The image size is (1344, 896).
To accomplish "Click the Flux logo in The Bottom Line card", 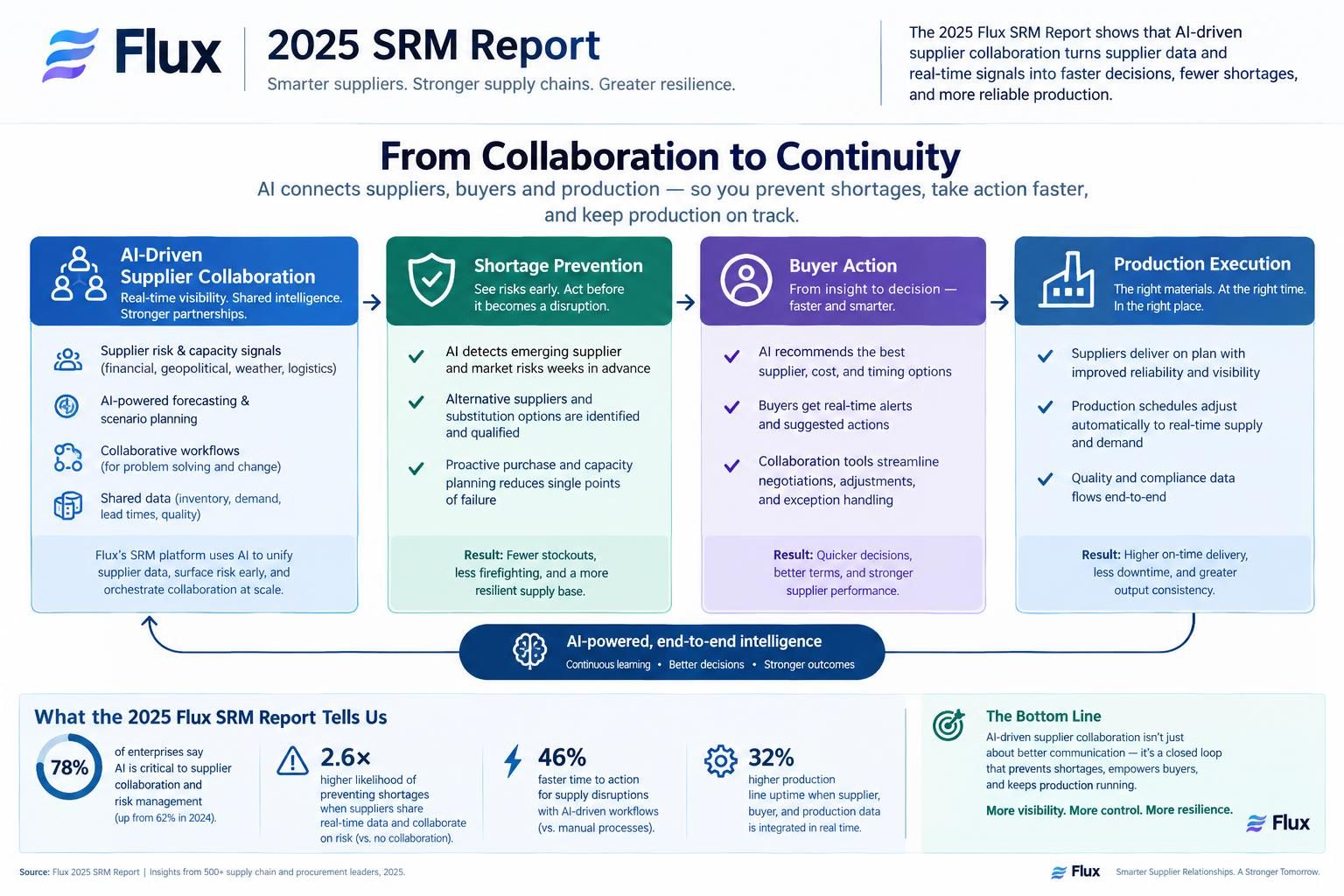I will 1277,822.
